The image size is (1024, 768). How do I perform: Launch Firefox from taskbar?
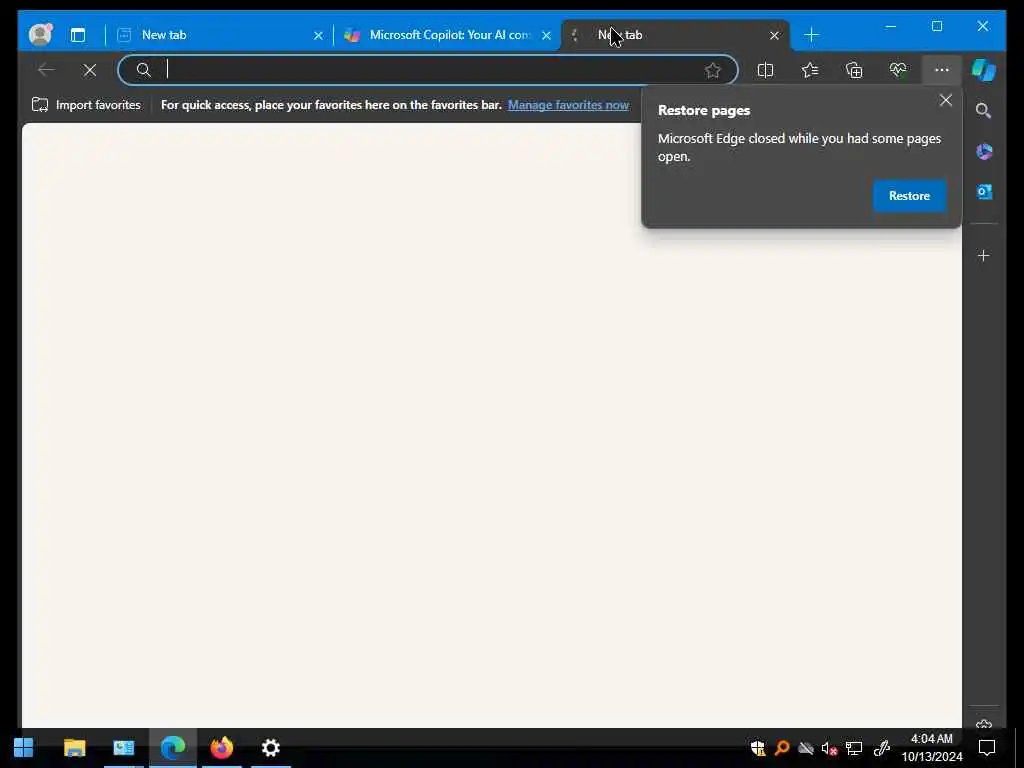pos(222,747)
